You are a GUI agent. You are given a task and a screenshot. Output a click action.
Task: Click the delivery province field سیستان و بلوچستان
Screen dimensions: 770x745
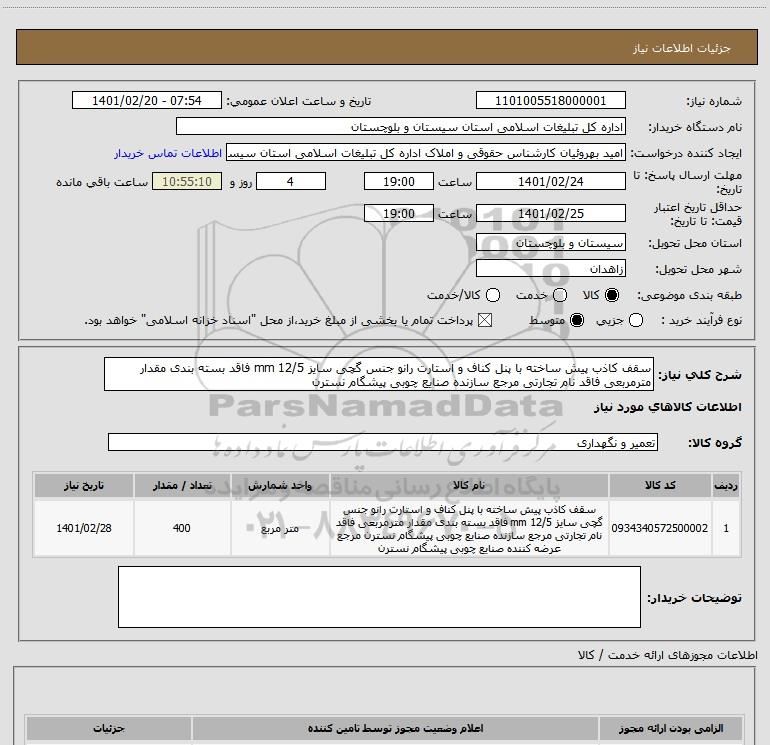[x=550, y=243]
